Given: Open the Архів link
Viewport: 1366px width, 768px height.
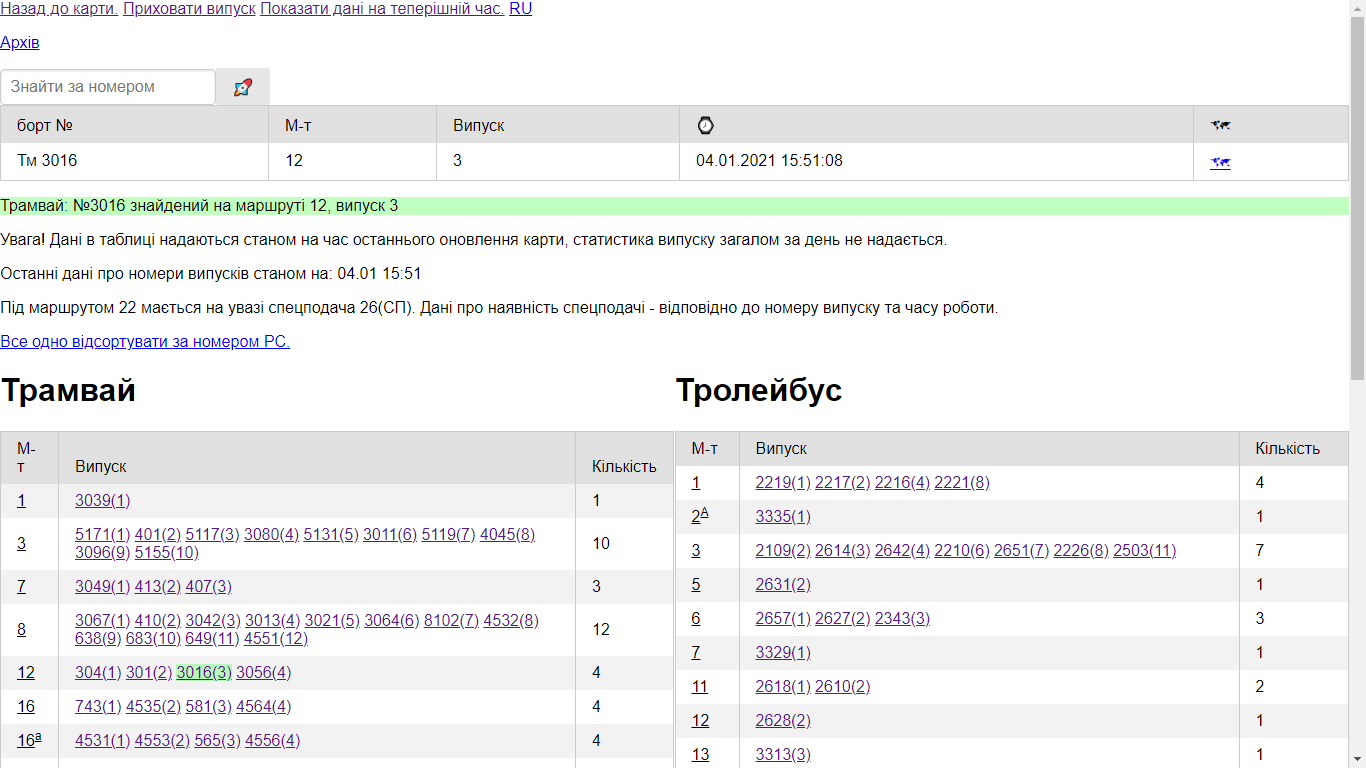Looking at the screenshot, I should 20,43.
